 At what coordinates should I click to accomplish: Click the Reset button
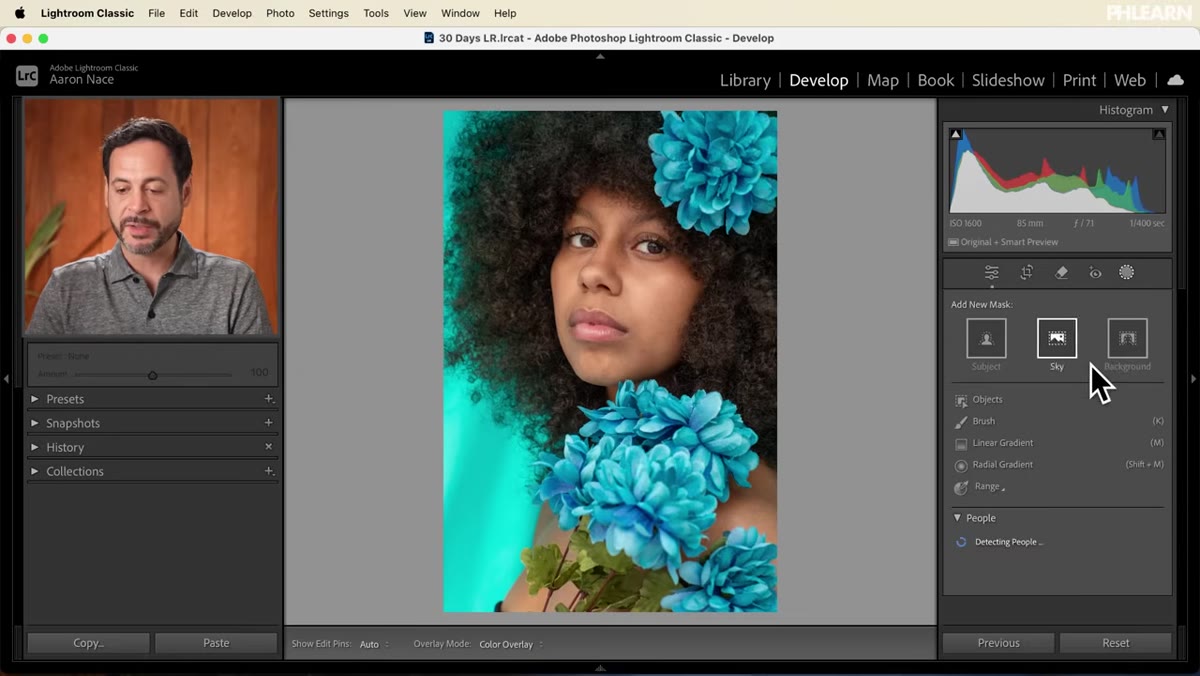tap(1115, 643)
